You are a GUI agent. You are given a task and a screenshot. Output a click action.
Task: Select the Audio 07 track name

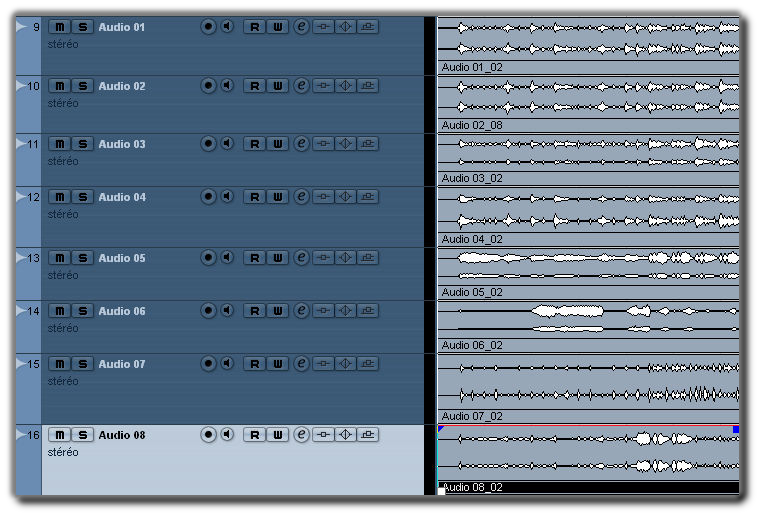(x=122, y=364)
